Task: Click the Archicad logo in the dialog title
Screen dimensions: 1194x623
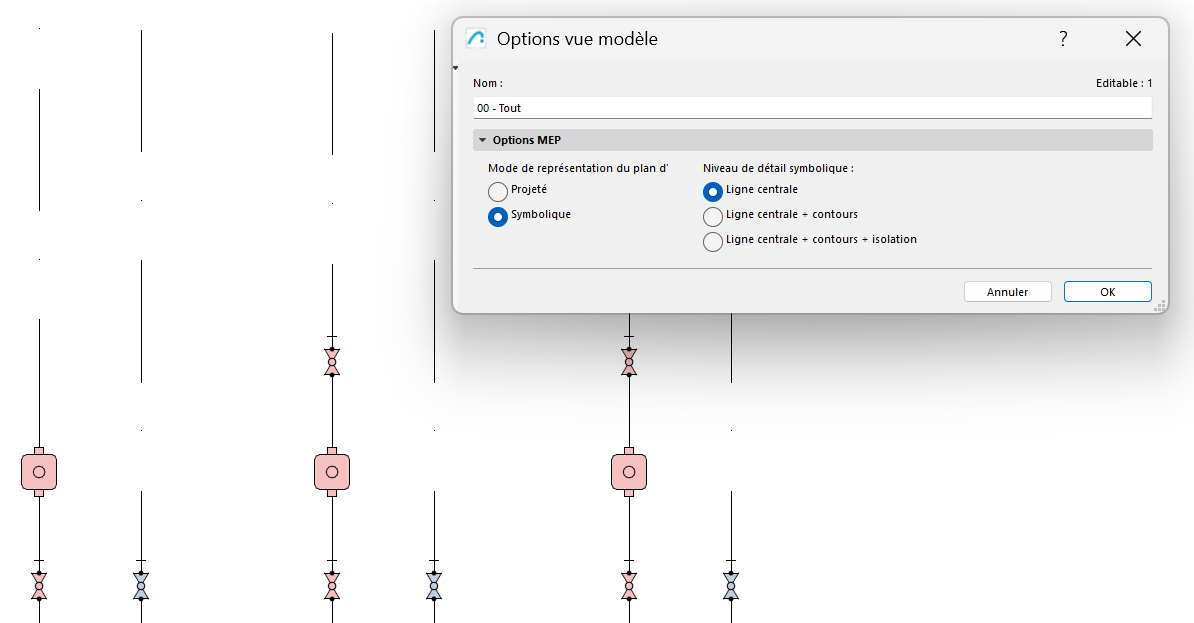Action: (x=476, y=39)
